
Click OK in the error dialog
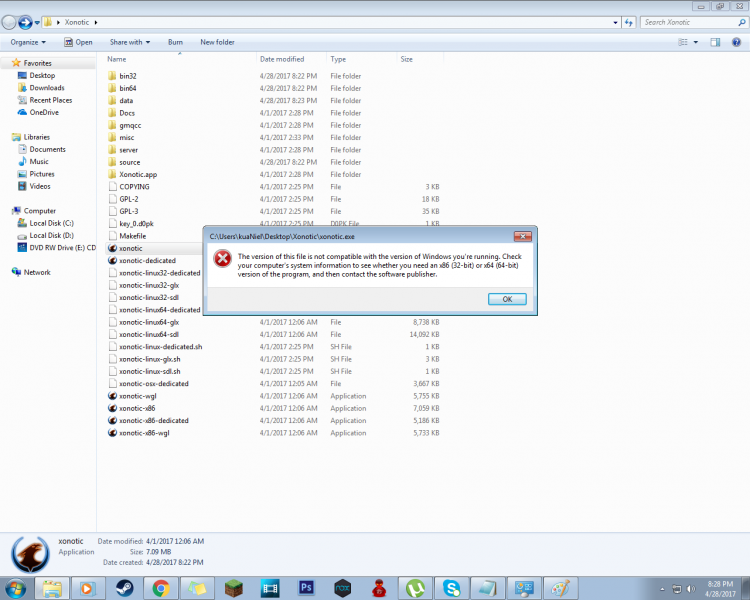click(x=507, y=299)
